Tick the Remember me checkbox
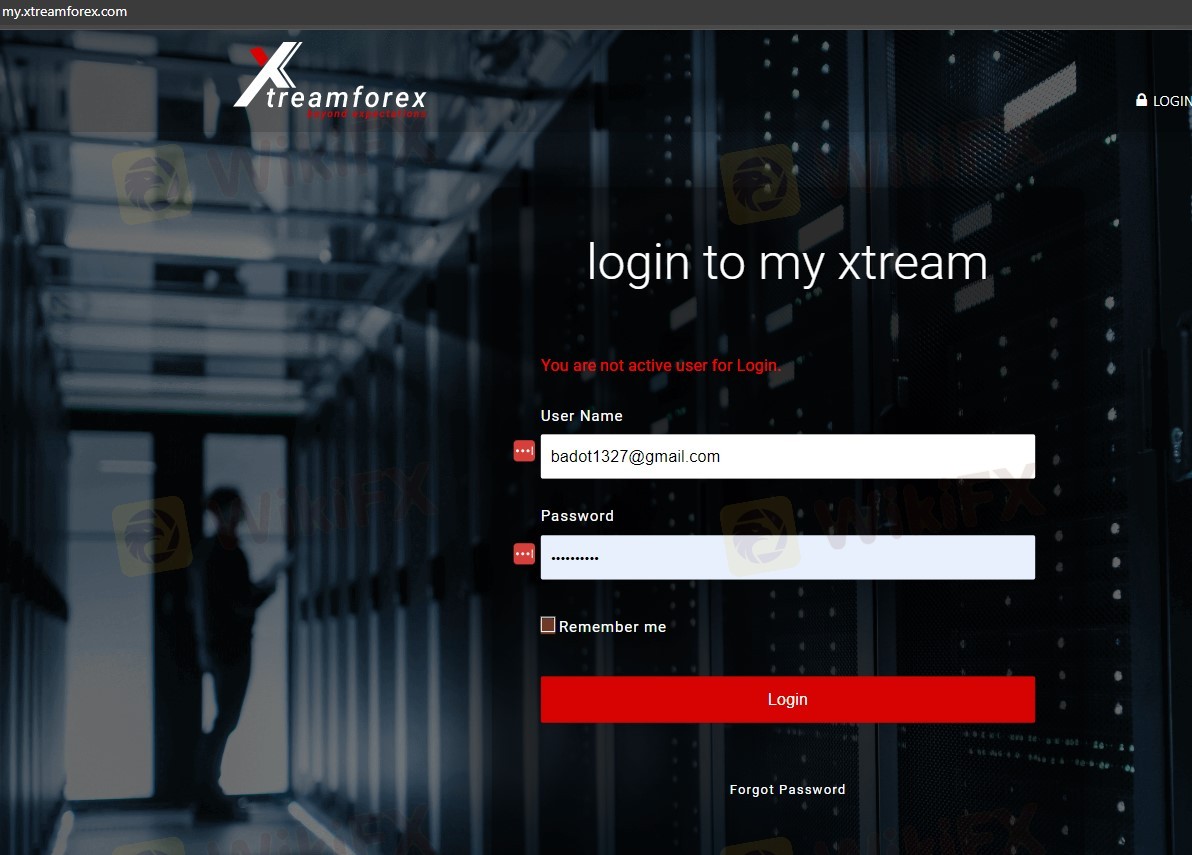This screenshot has height=855, width=1192. point(547,625)
